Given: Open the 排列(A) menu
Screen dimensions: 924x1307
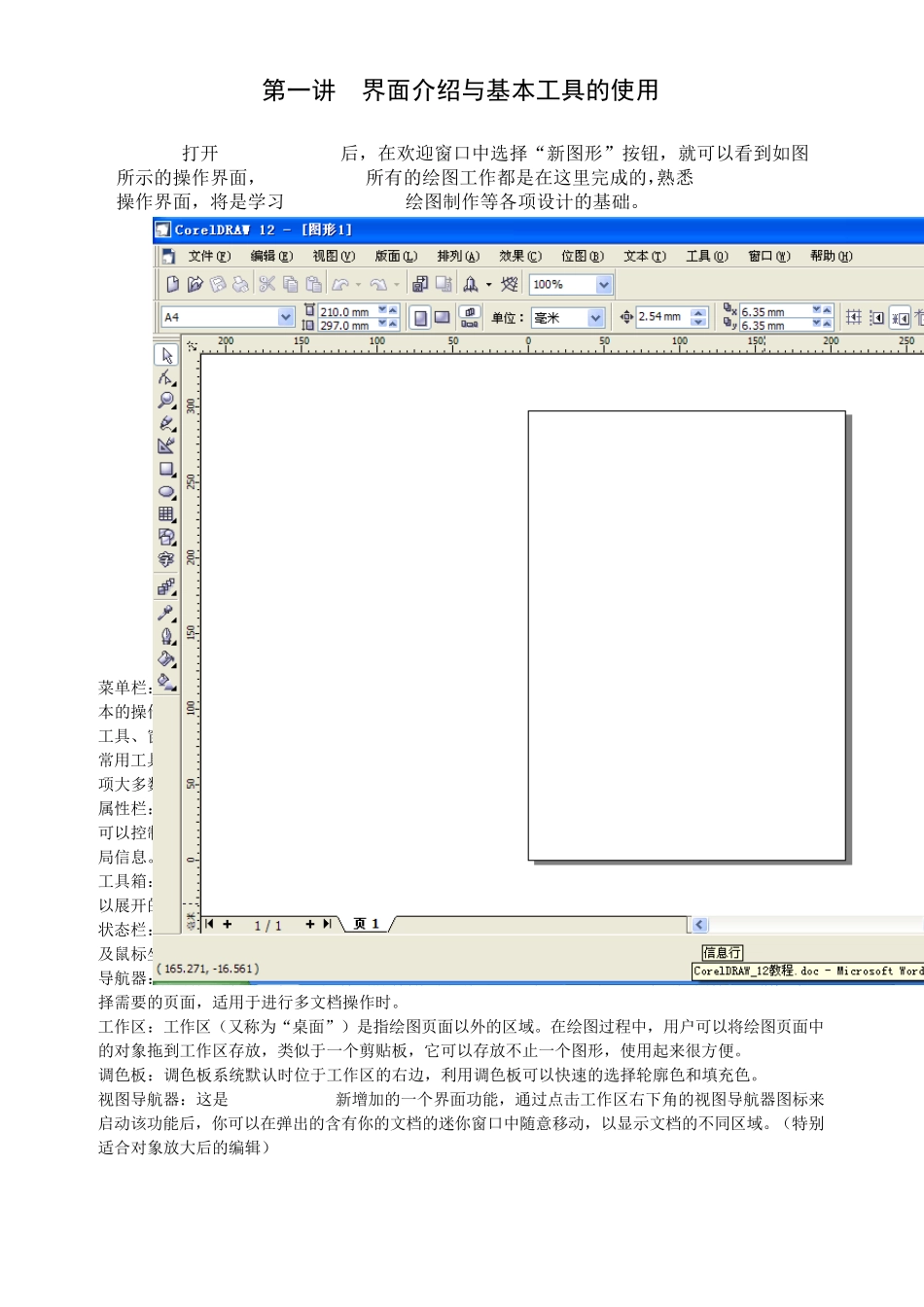Looking at the screenshot, I should 458,256.
